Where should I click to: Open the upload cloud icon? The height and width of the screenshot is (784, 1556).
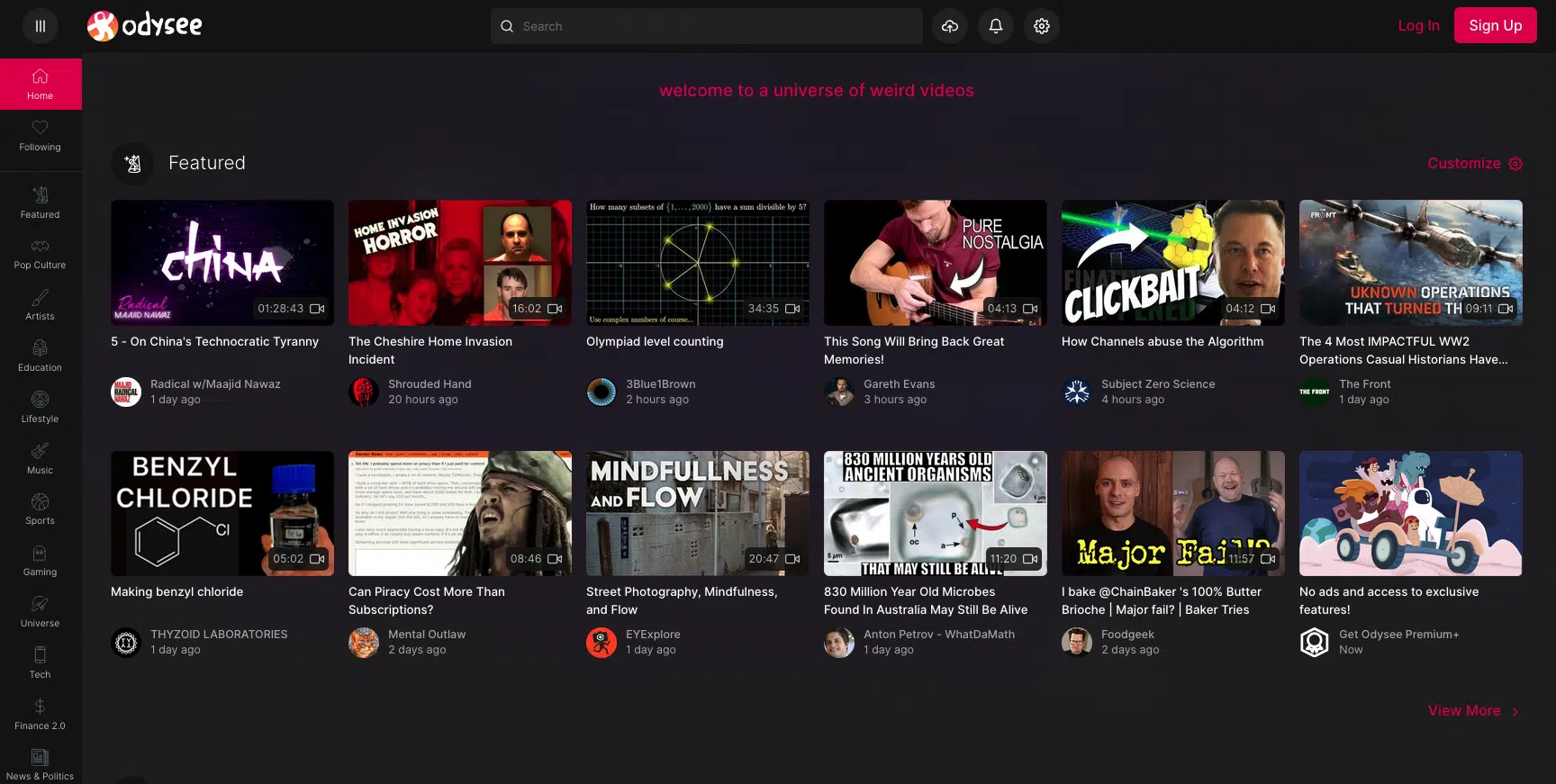(x=949, y=26)
